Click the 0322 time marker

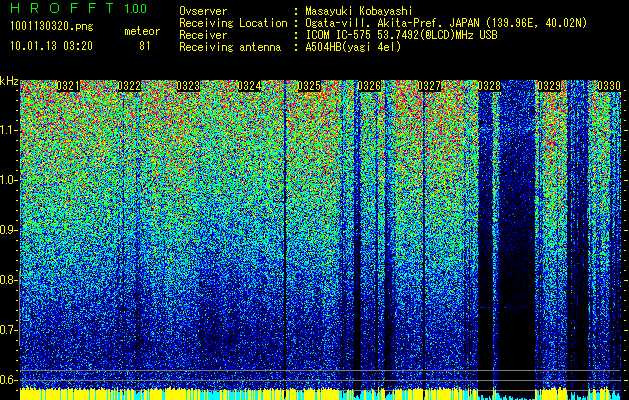click(129, 86)
